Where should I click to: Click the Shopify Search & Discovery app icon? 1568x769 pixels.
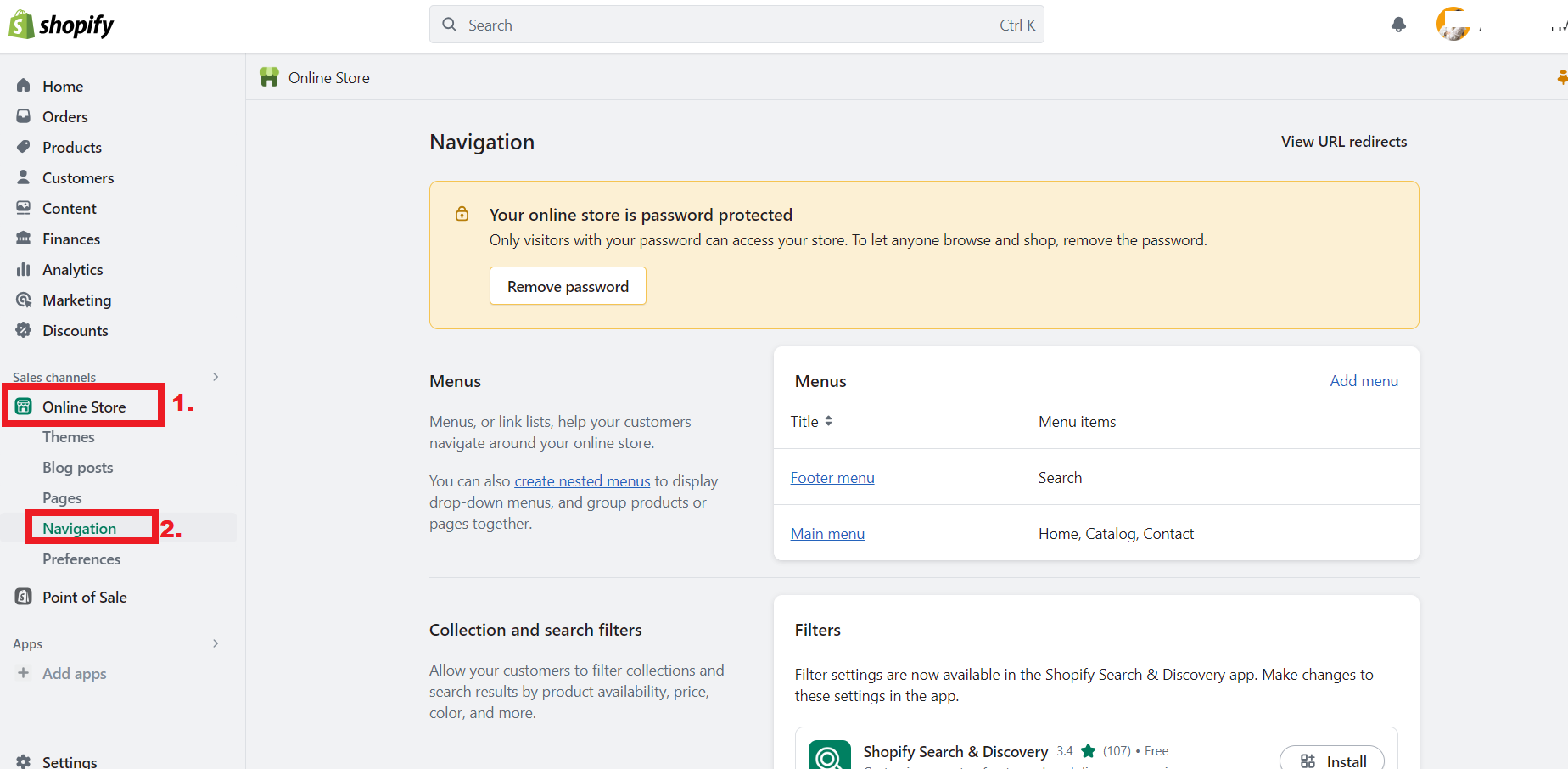click(830, 754)
